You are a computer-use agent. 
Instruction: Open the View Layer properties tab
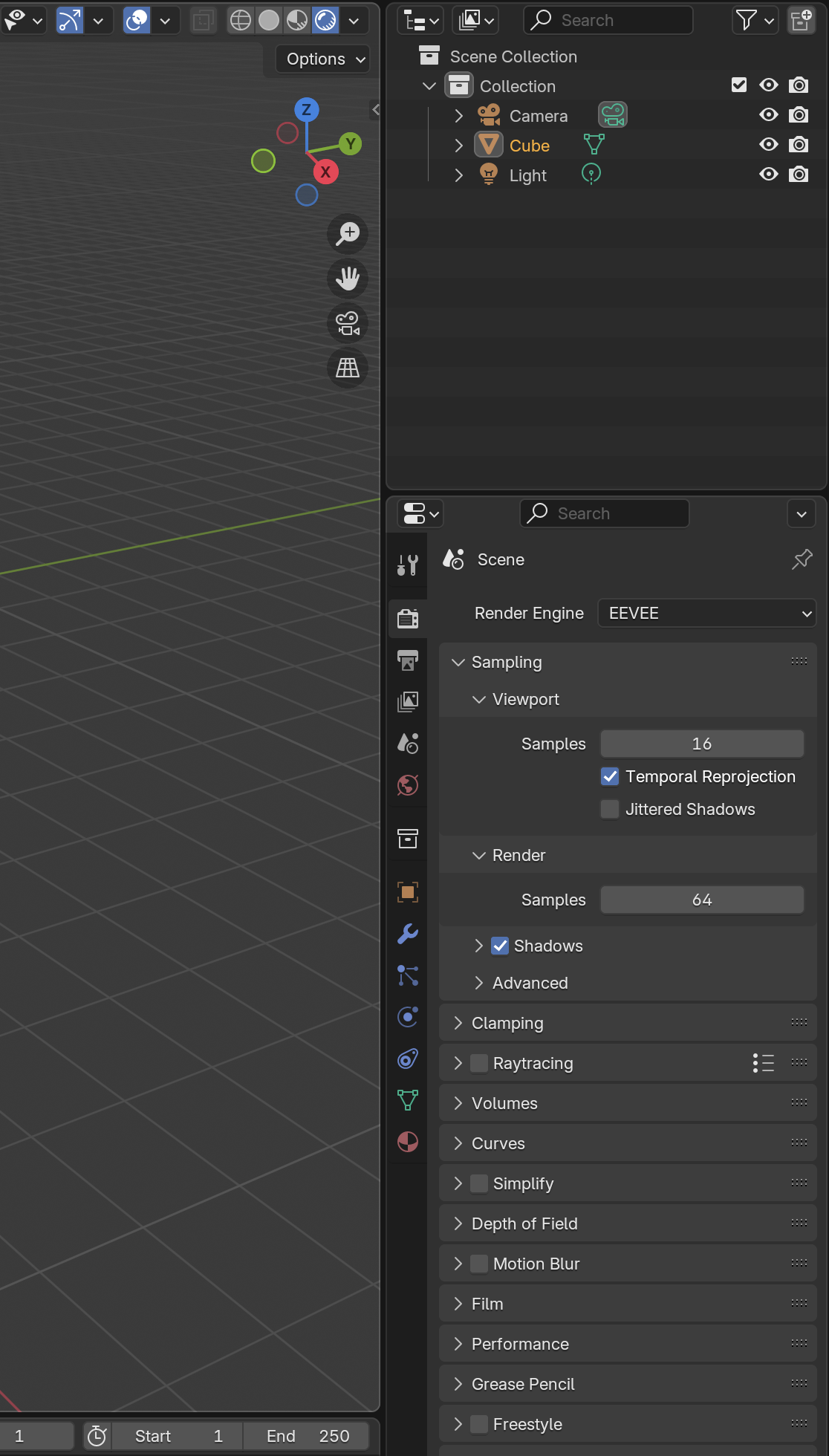(x=408, y=701)
